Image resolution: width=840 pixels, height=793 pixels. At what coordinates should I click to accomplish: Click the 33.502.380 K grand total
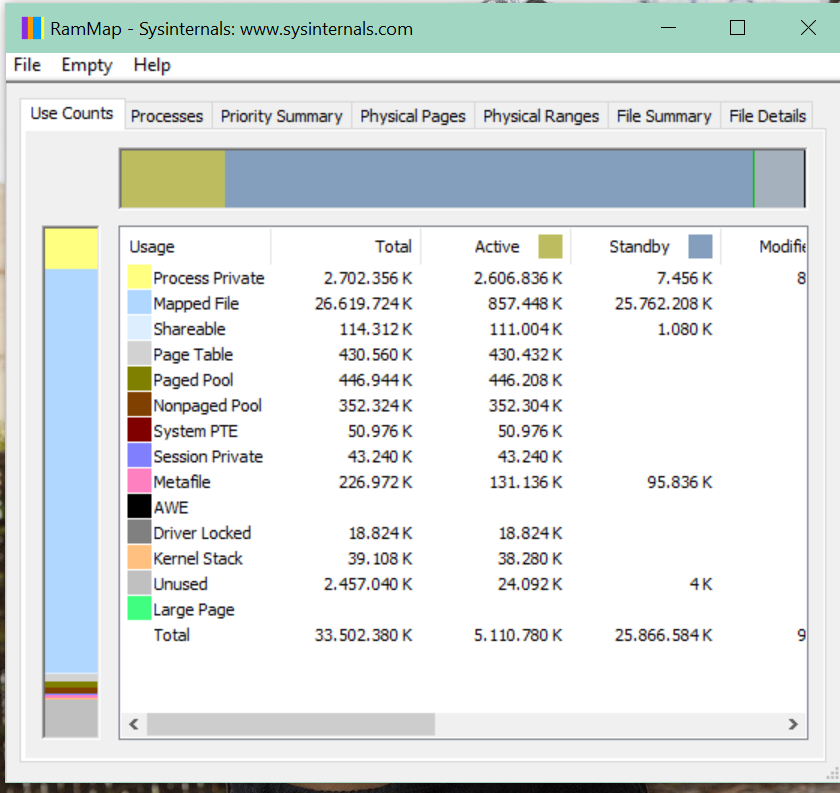(x=363, y=635)
